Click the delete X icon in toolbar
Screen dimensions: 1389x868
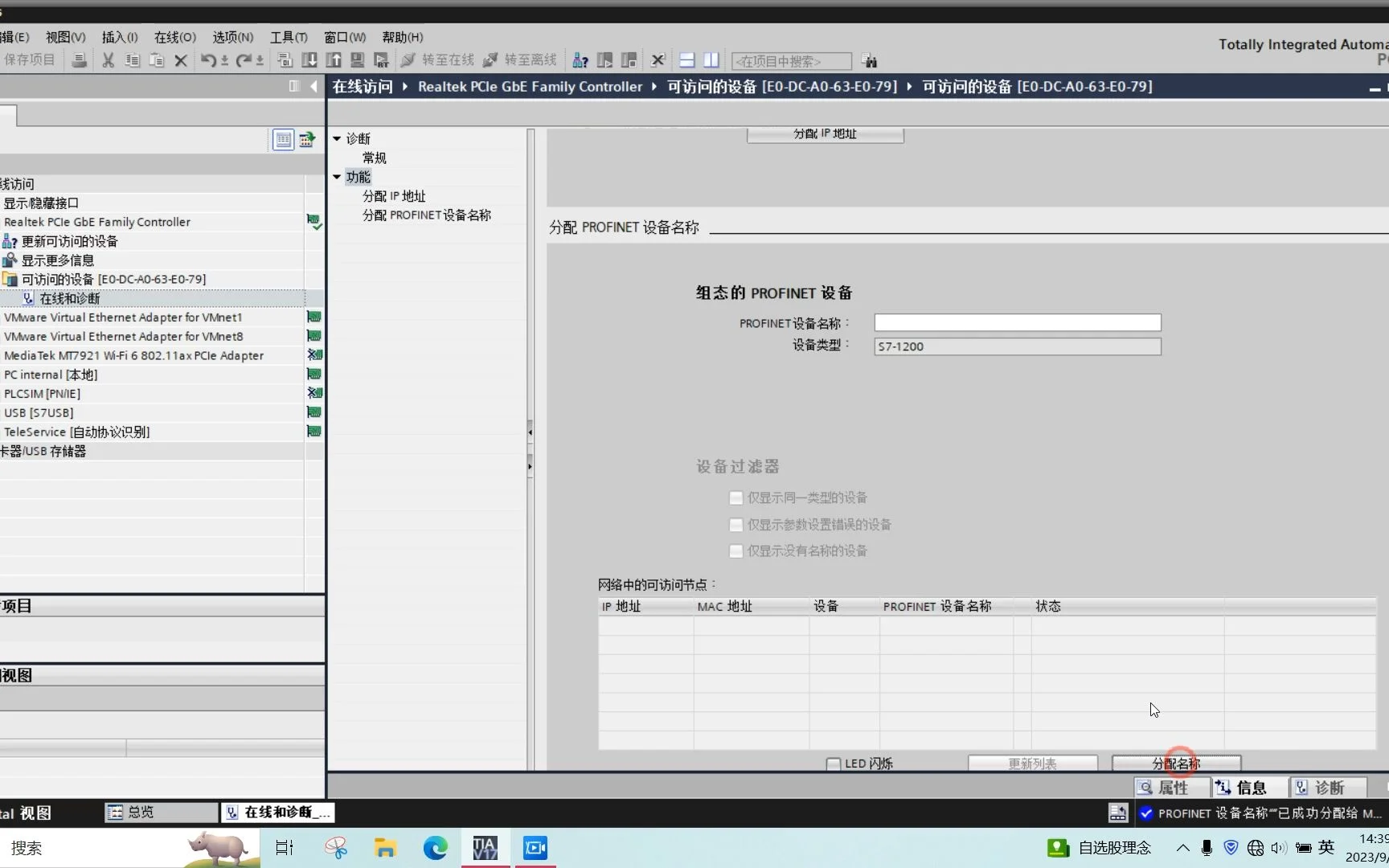tap(181, 60)
